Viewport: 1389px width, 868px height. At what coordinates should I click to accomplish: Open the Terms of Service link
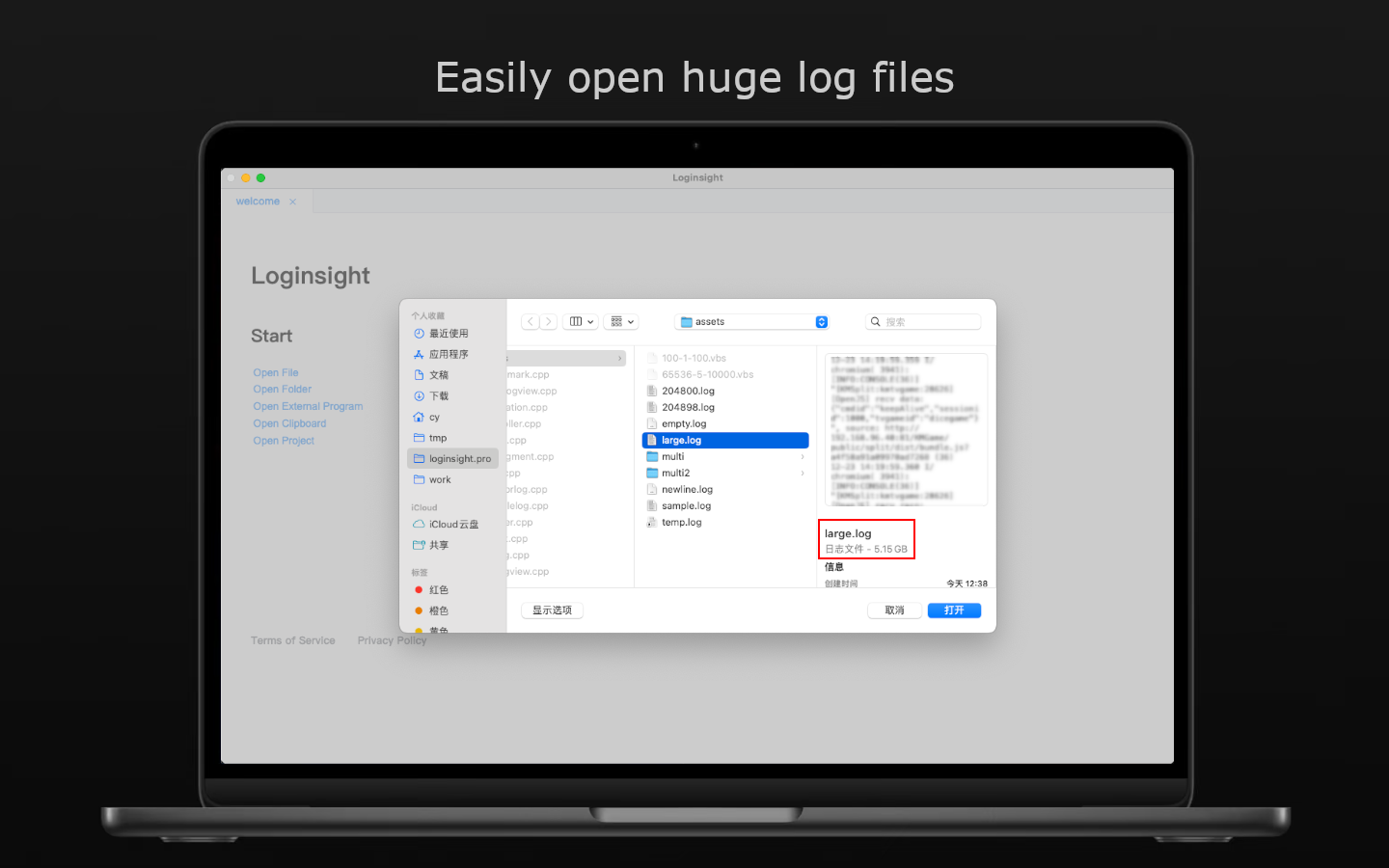(x=293, y=640)
